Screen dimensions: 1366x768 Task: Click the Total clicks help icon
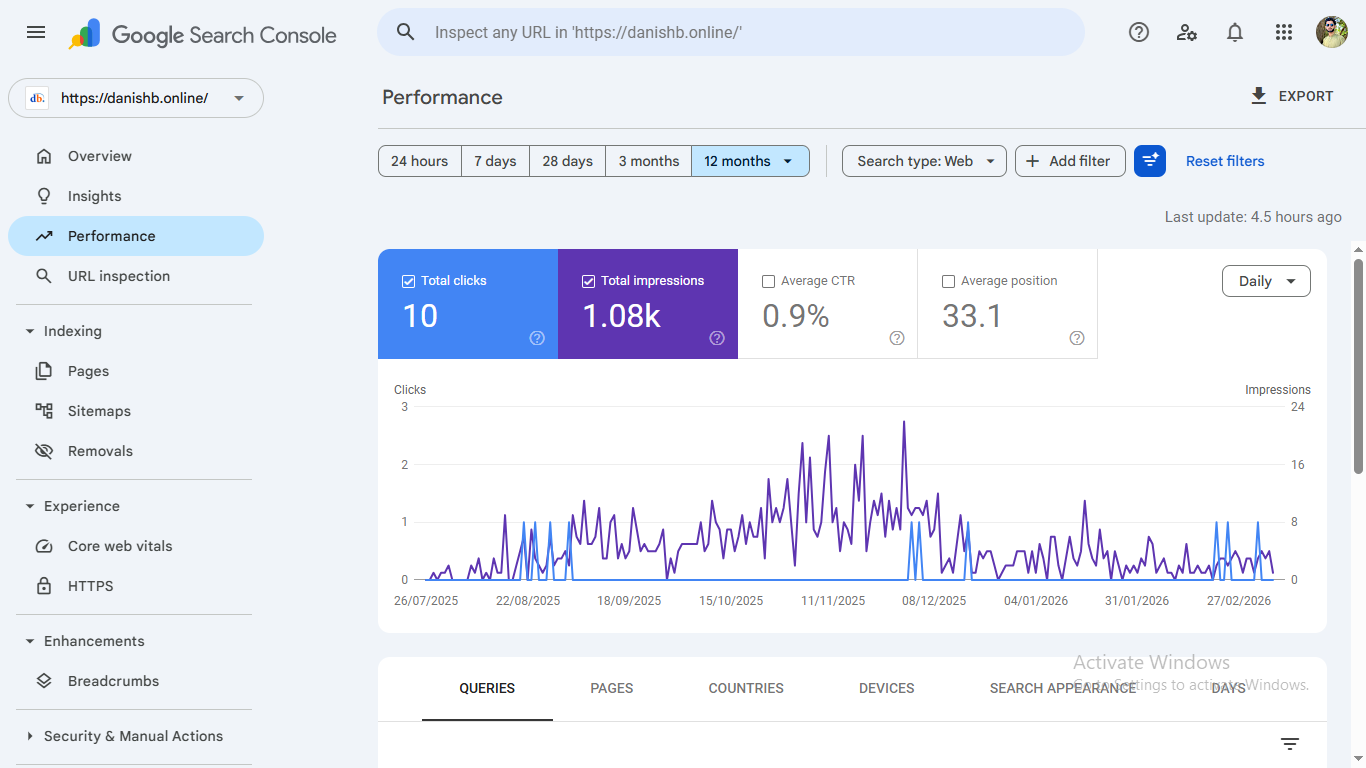tap(537, 338)
